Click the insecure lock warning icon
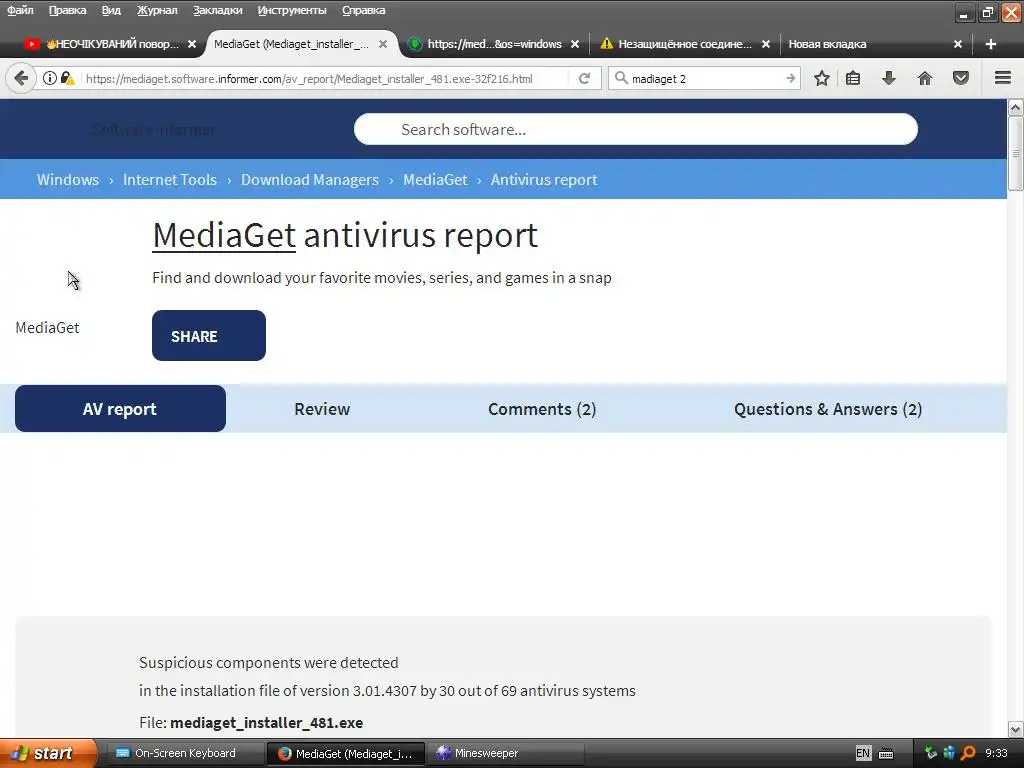 [67, 78]
